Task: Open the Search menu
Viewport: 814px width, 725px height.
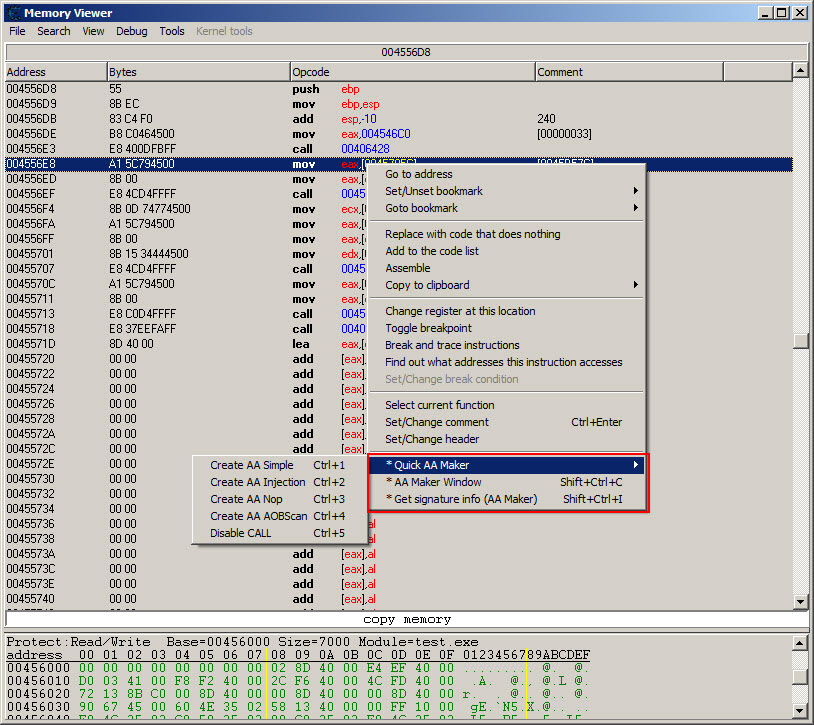Action: [53, 31]
